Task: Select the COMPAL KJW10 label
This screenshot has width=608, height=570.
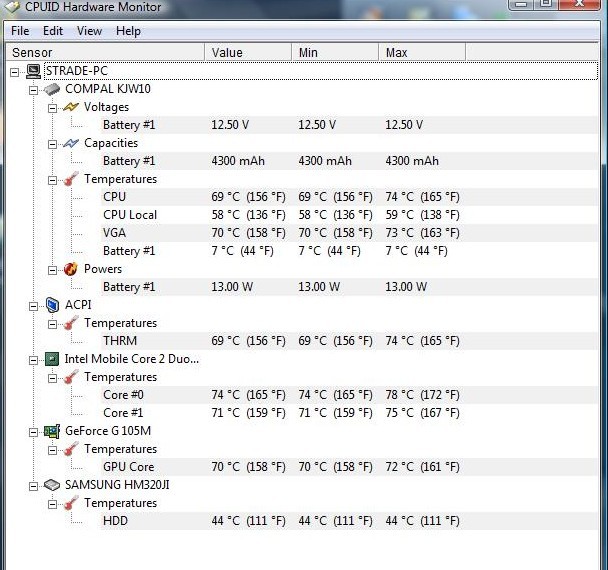Action: [x=108, y=89]
